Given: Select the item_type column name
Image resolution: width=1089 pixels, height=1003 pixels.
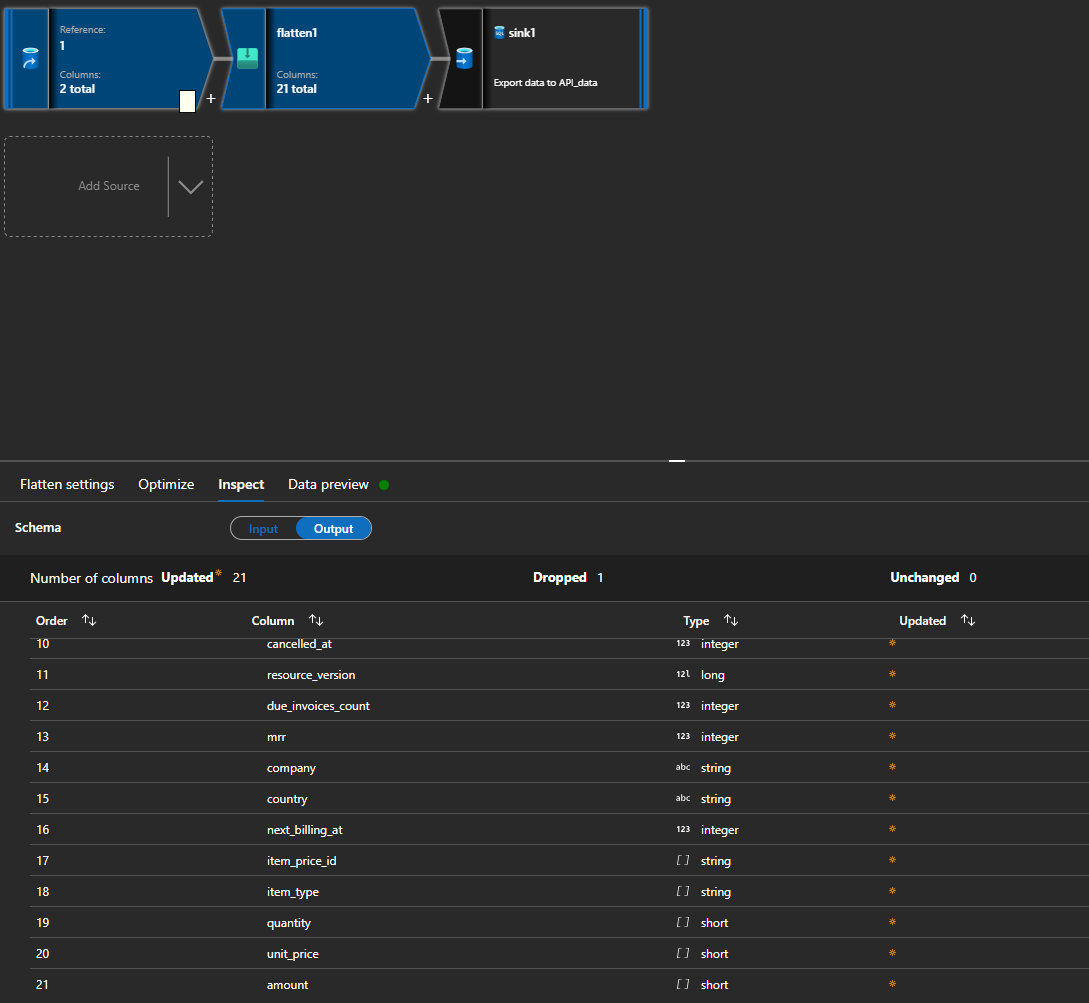Looking at the screenshot, I should pyautogui.click(x=292, y=892).
